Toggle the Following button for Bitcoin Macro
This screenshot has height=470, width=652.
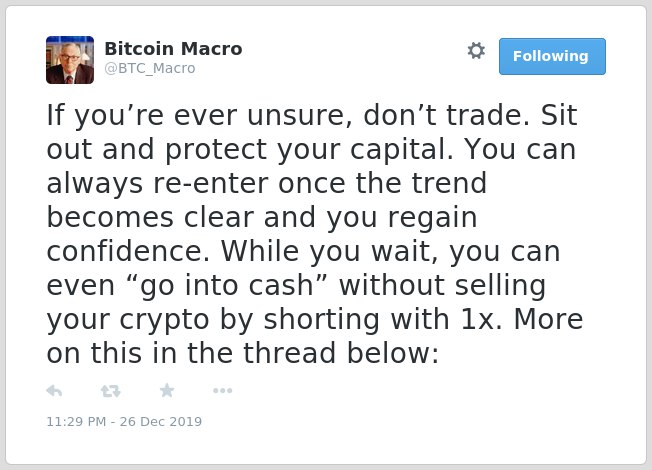pos(552,57)
